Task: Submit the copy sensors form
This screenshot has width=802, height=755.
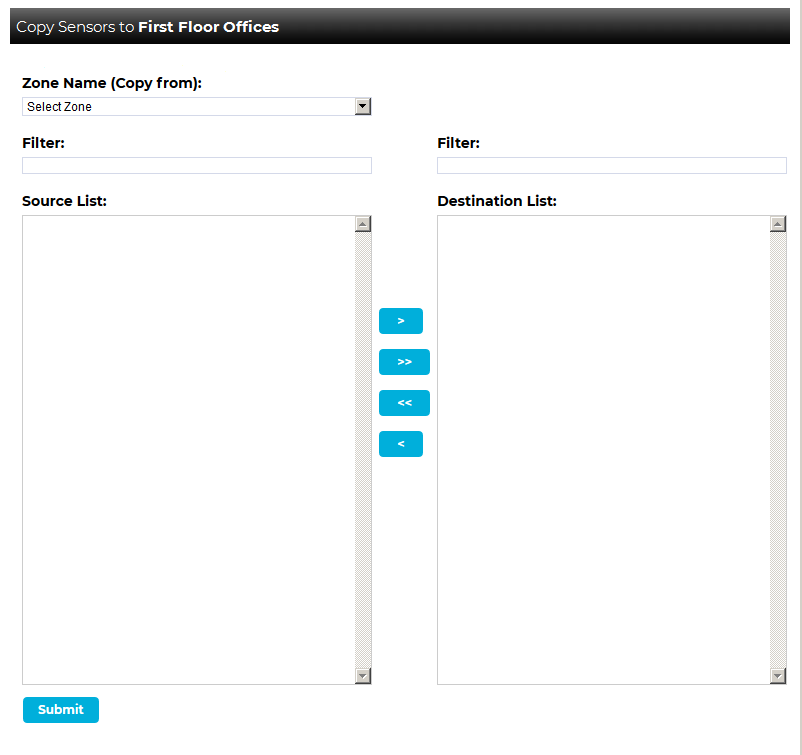Action: tap(61, 710)
